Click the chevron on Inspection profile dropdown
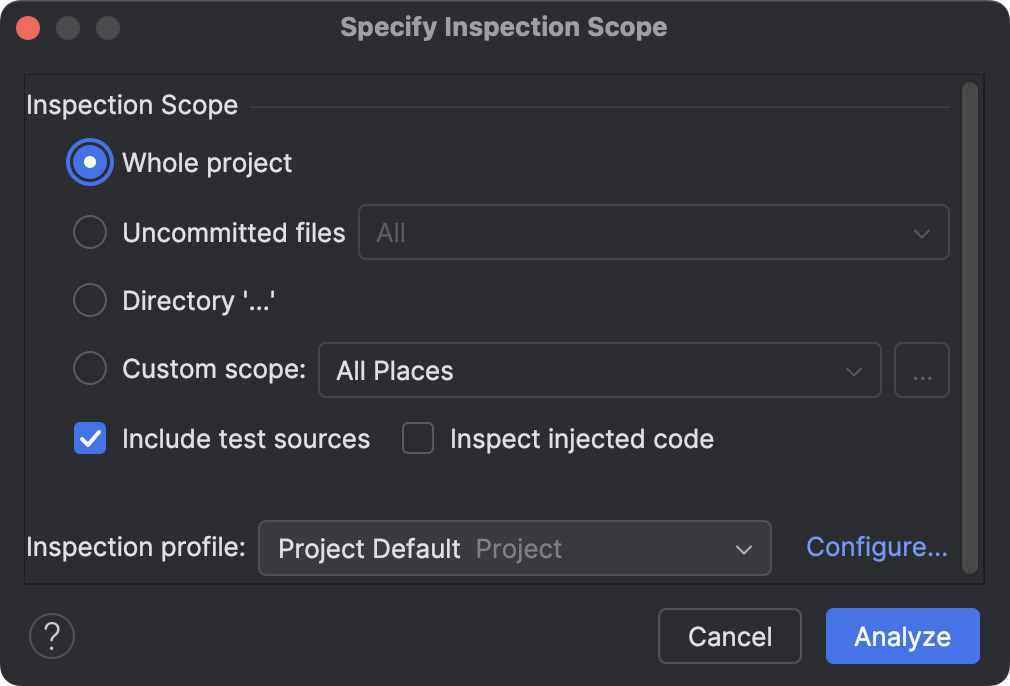 [x=744, y=548]
